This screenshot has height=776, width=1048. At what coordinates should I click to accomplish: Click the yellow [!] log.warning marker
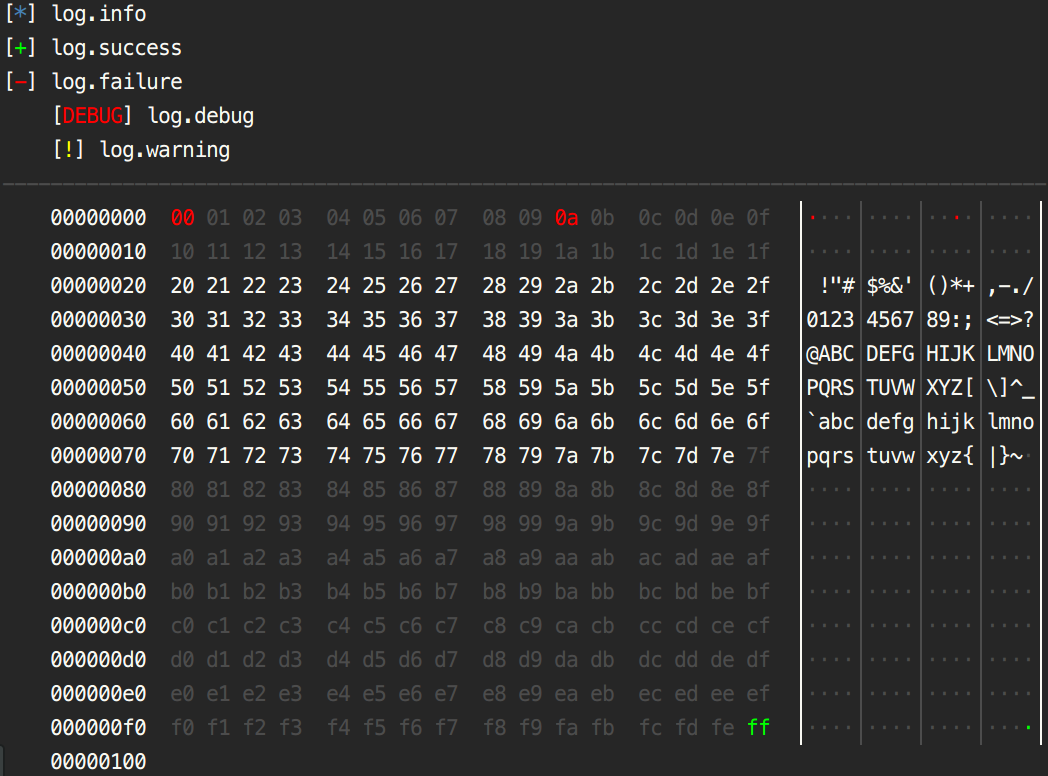(67, 150)
